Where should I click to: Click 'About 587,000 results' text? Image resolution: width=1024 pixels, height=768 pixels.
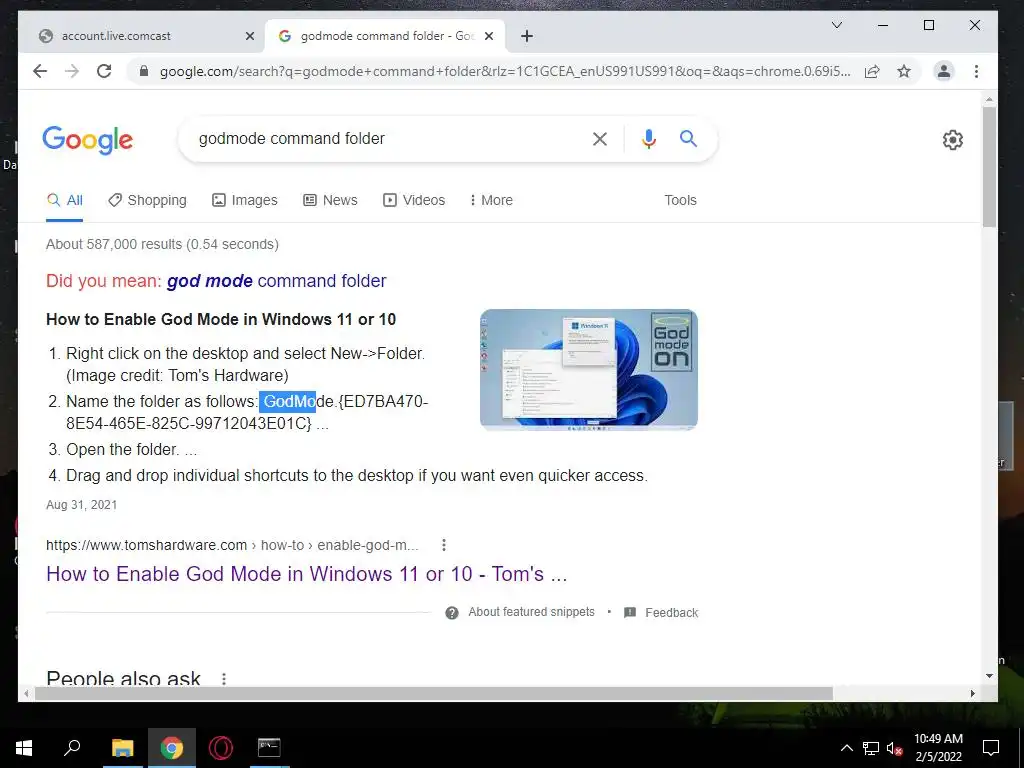click(162, 244)
